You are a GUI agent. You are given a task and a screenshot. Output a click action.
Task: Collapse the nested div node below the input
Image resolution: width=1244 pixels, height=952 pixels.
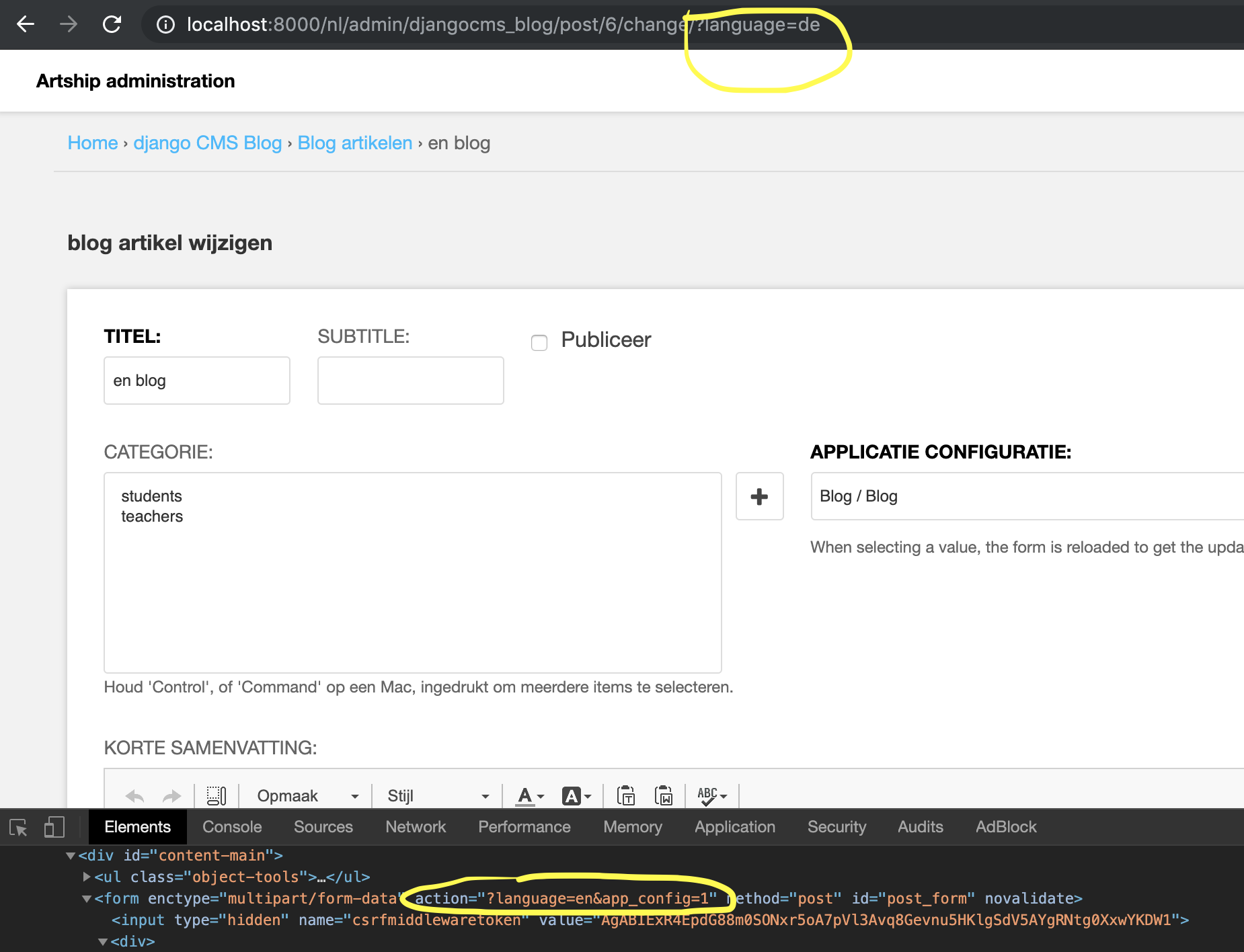click(x=103, y=942)
